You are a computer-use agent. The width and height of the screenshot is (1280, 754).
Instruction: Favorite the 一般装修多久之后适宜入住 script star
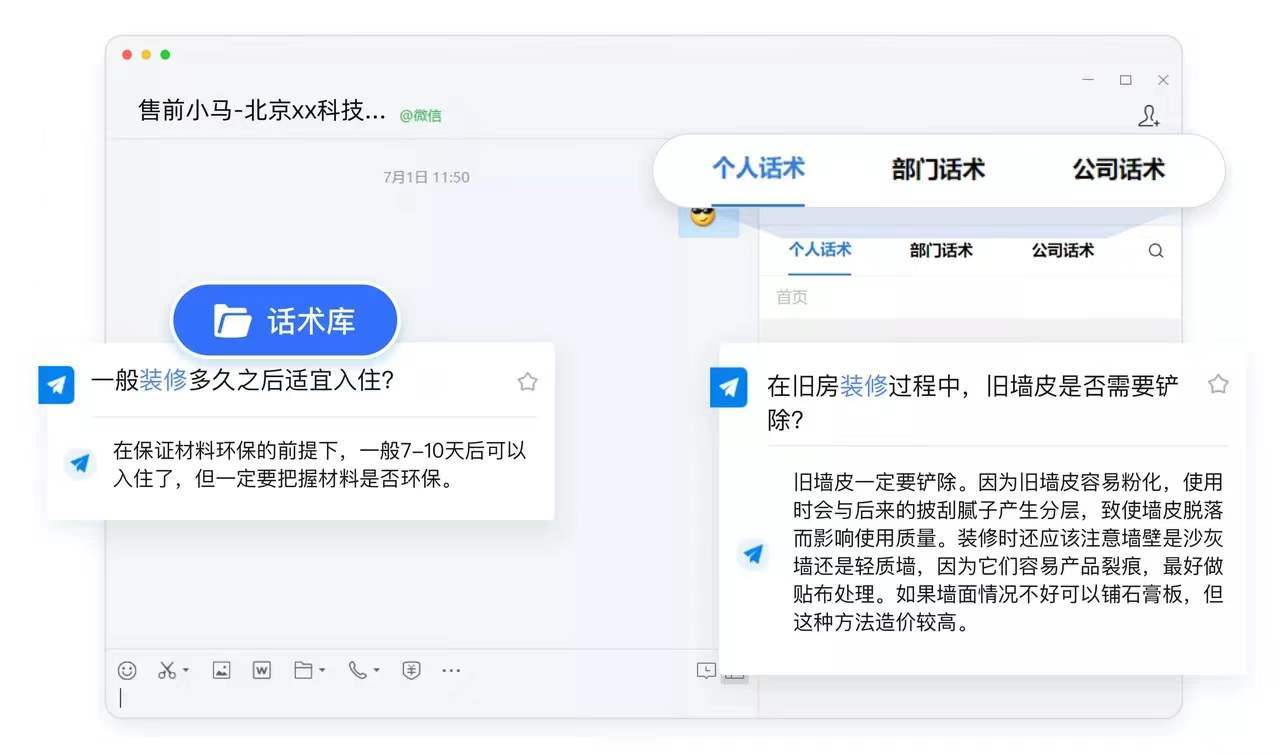coord(527,381)
